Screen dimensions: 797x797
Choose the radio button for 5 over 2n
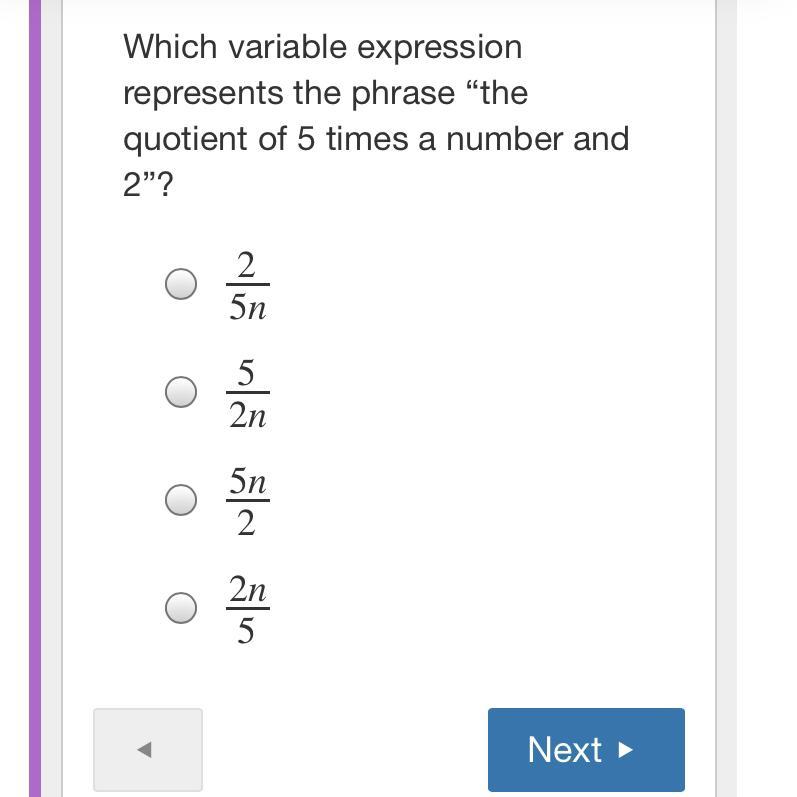[x=181, y=392]
